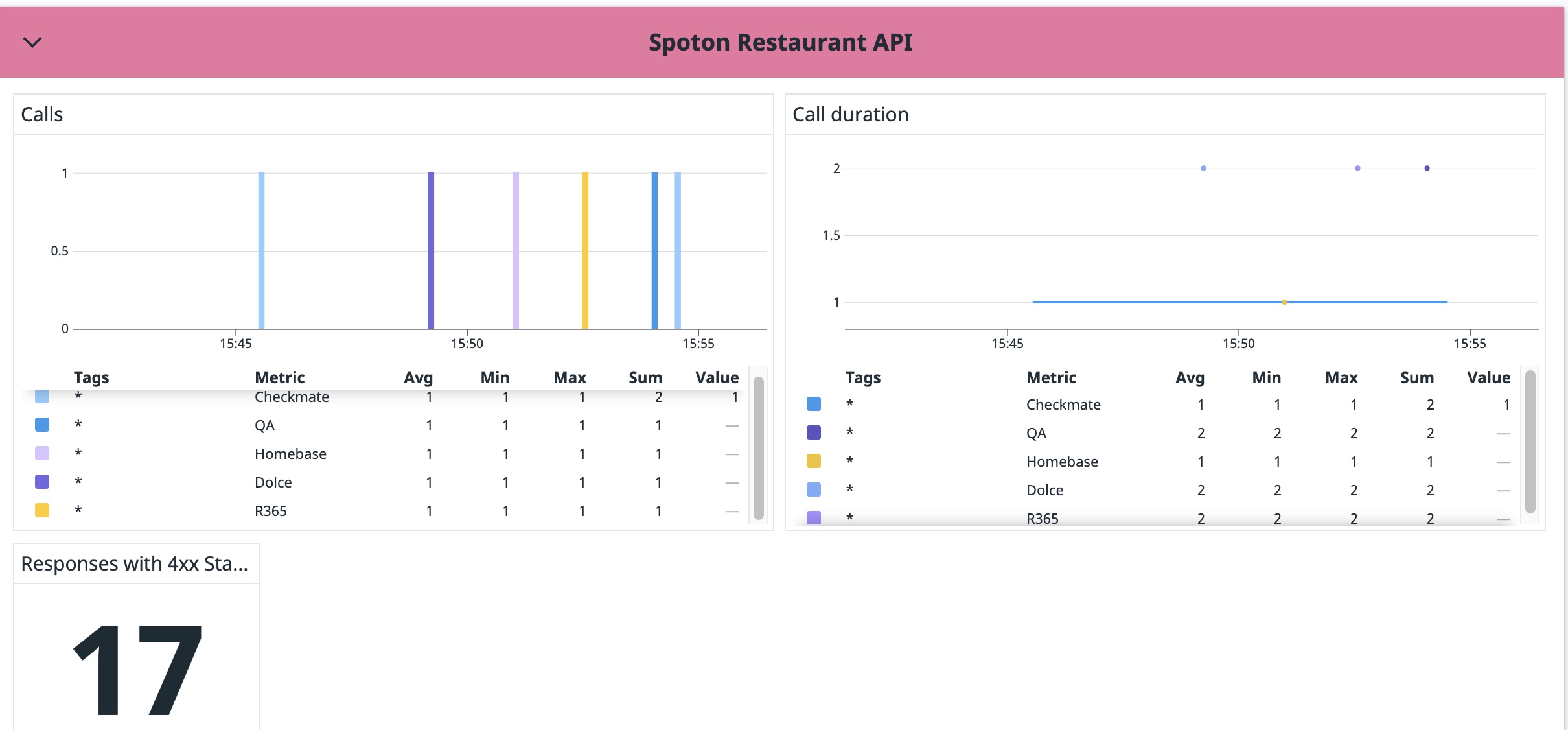Screen dimensions: 1568x730
Task: Click QA purple swatch in Call duration legend
Action: (x=814, y=432)
